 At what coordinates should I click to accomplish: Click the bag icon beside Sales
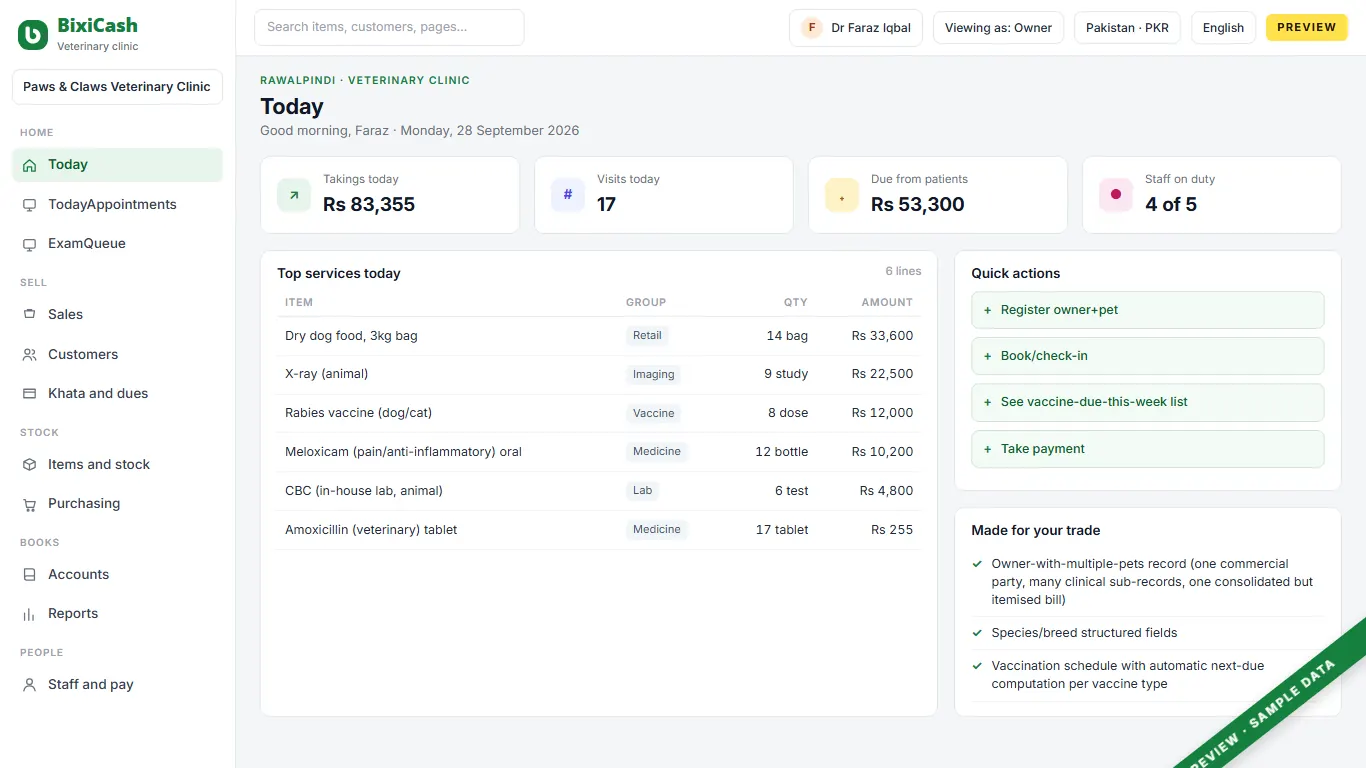tap(29, 315)
